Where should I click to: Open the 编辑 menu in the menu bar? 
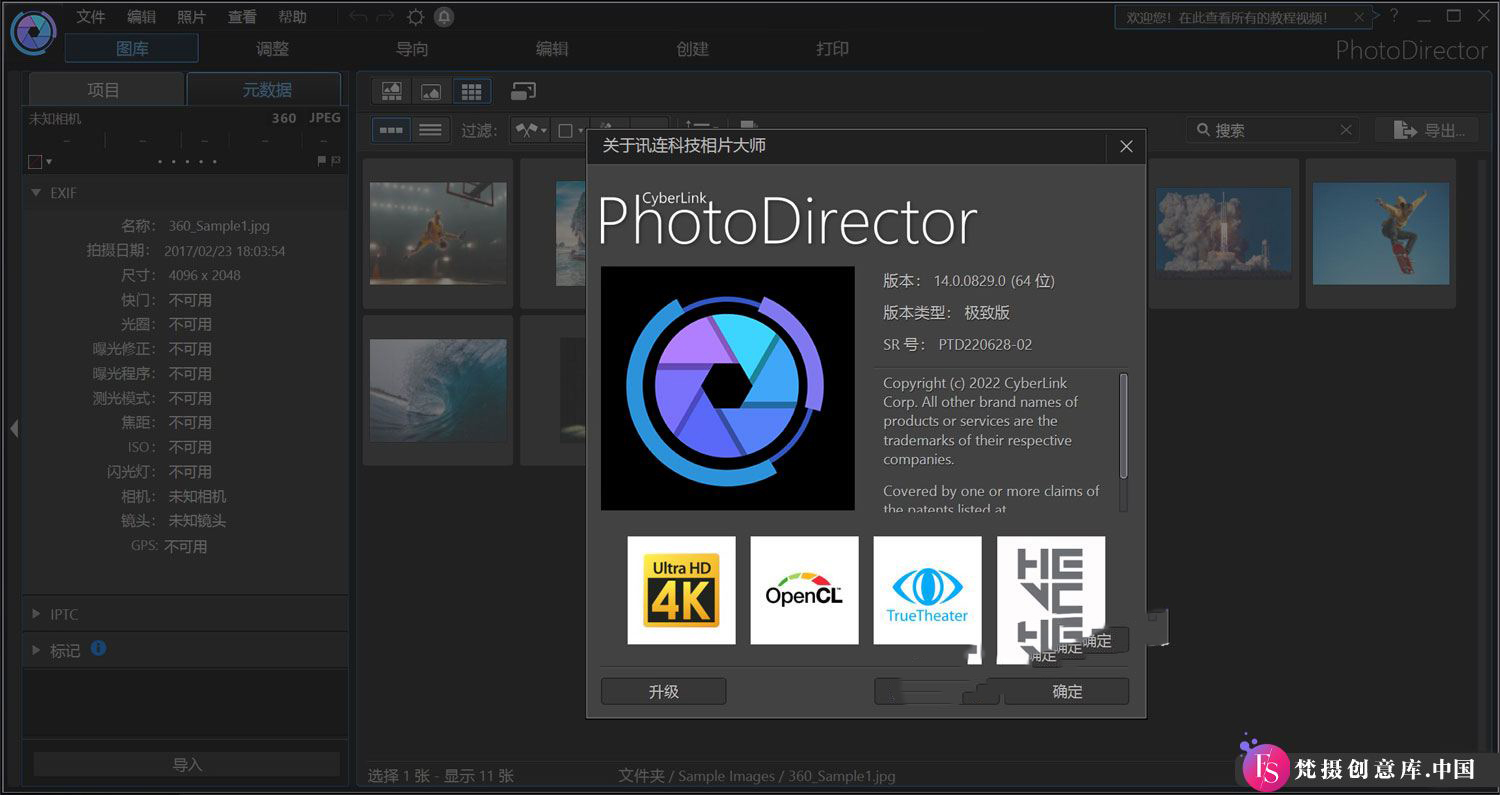click(x=141, y=17)
